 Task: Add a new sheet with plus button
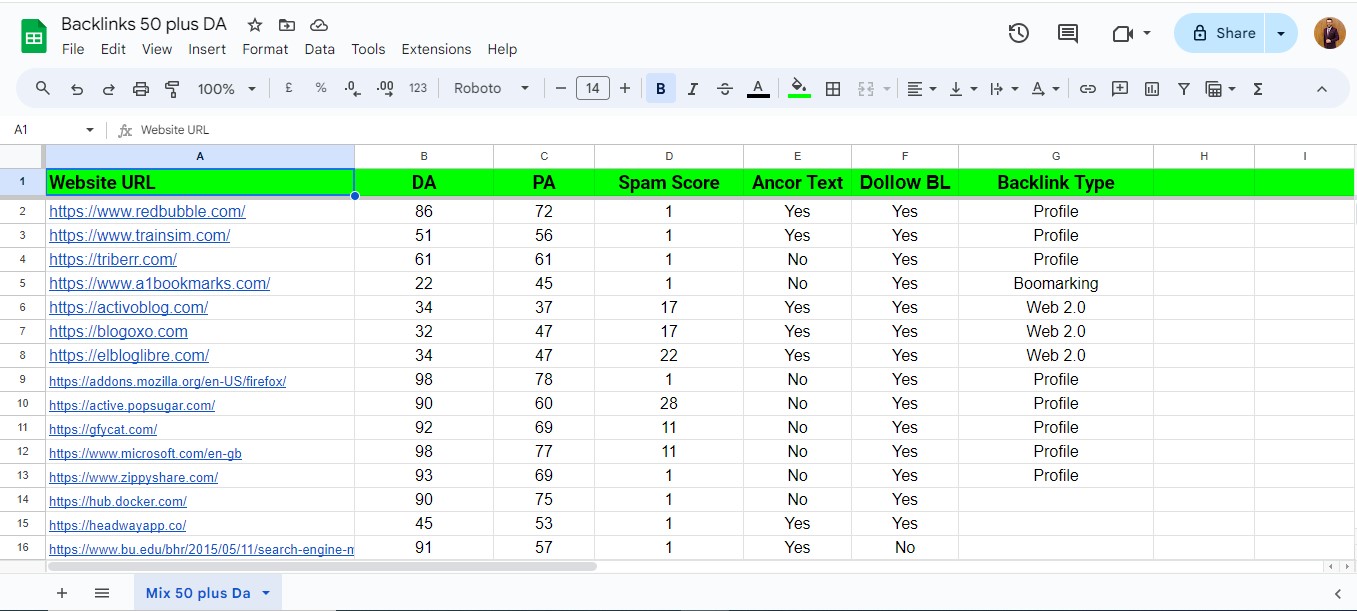[x=62, y=593]
